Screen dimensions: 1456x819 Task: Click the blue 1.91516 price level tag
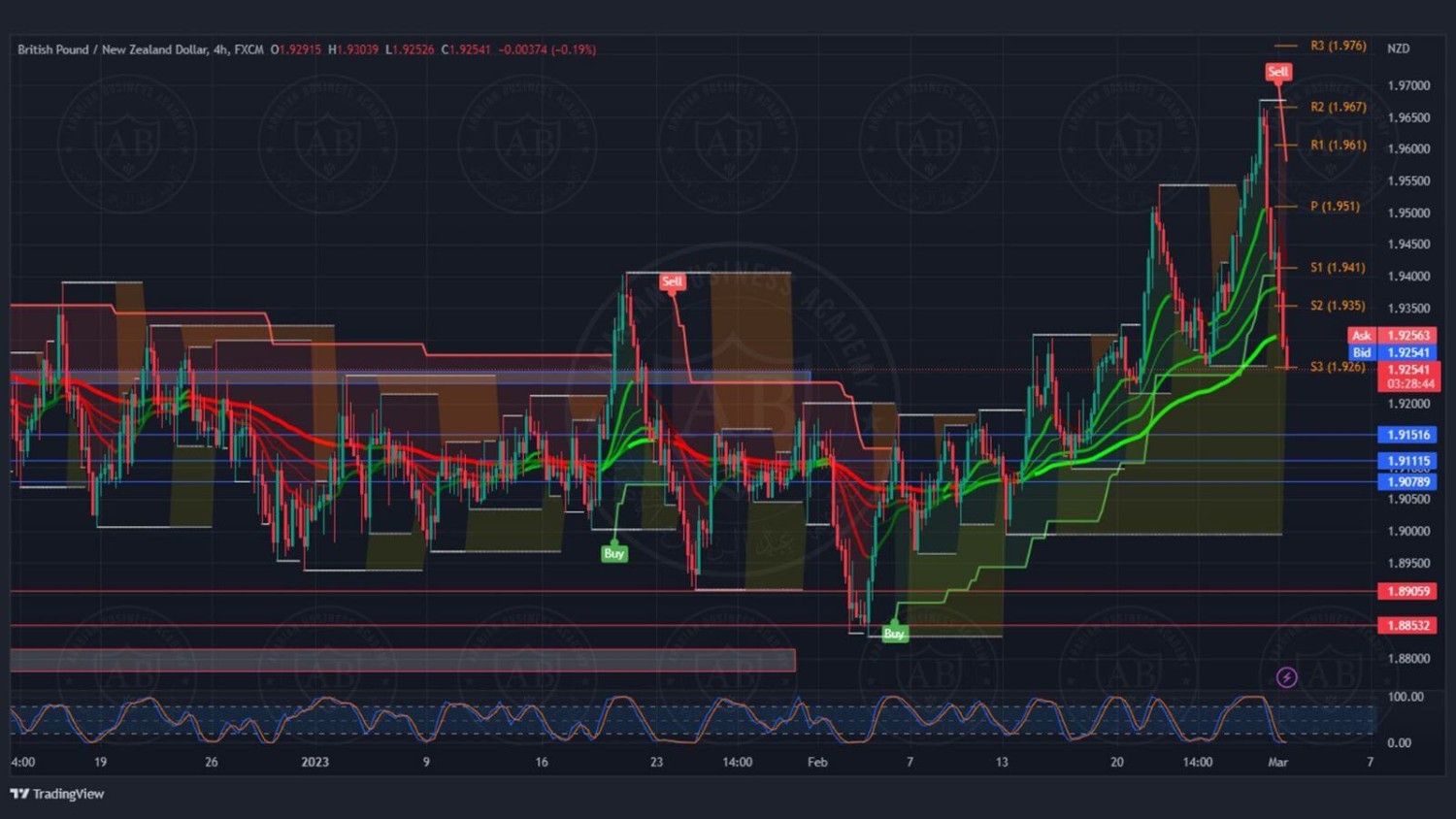(1408, 435)
